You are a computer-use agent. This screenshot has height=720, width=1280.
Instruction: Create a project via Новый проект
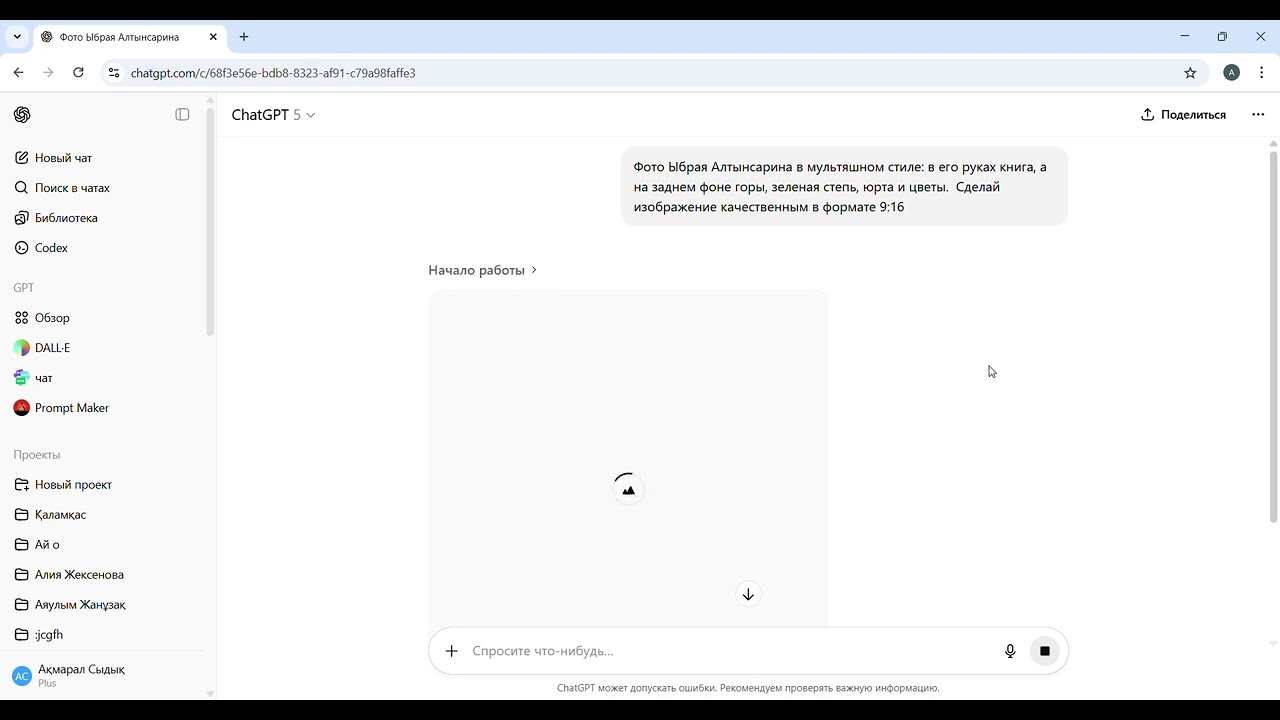point(105,485)
